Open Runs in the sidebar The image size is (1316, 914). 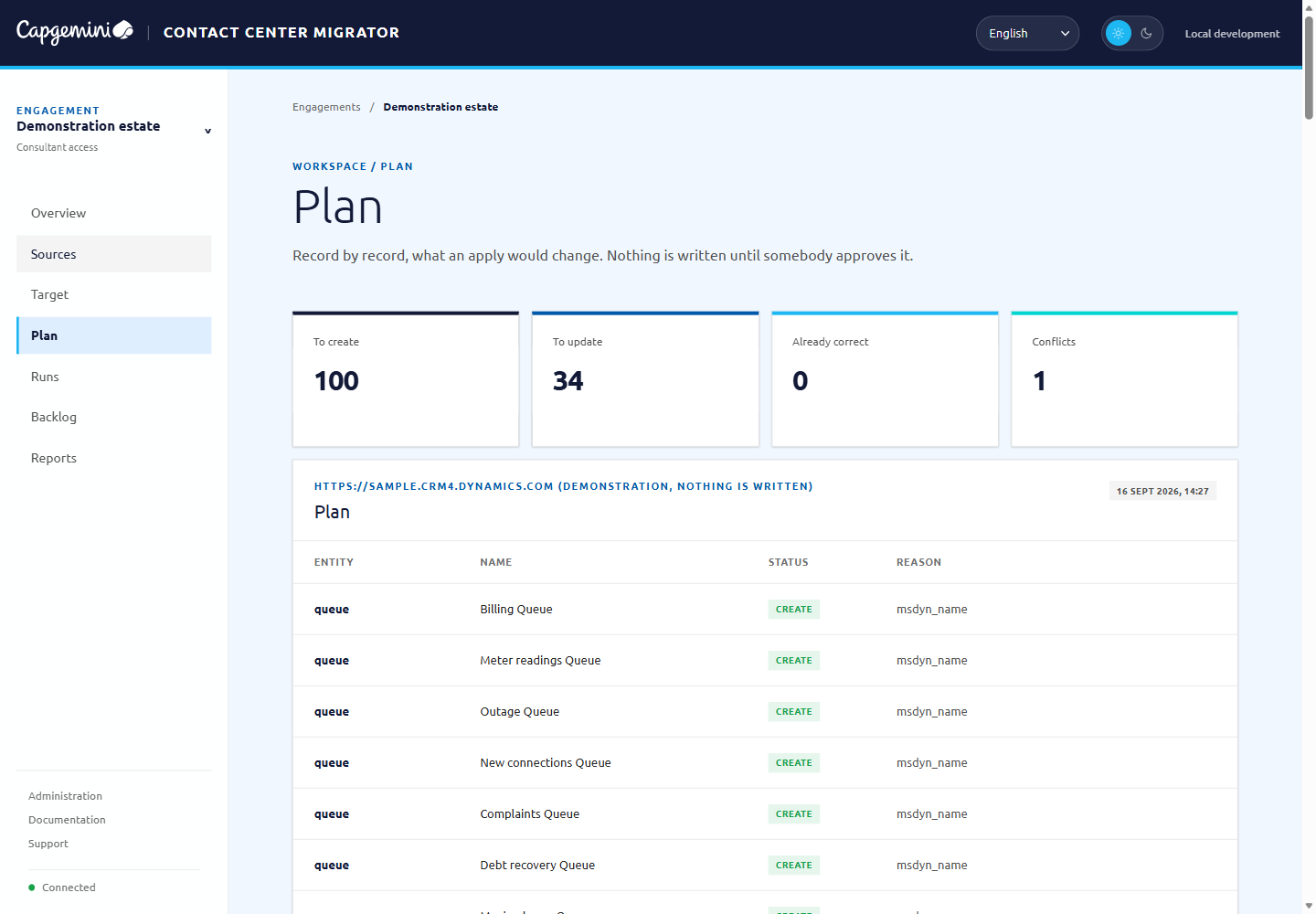tap(114, 377)
